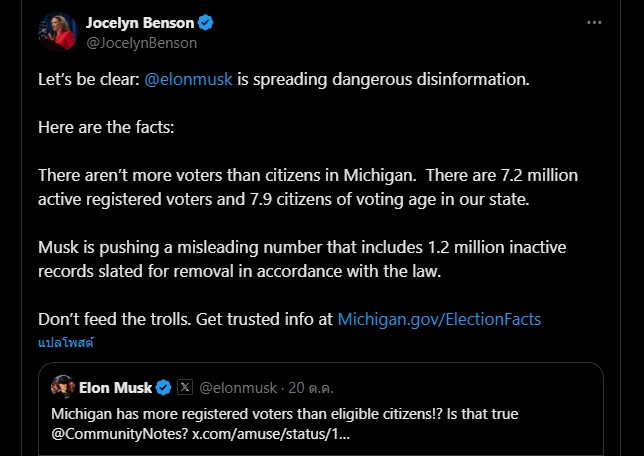Open the three-dot more options menu

[x=594, y=22]
